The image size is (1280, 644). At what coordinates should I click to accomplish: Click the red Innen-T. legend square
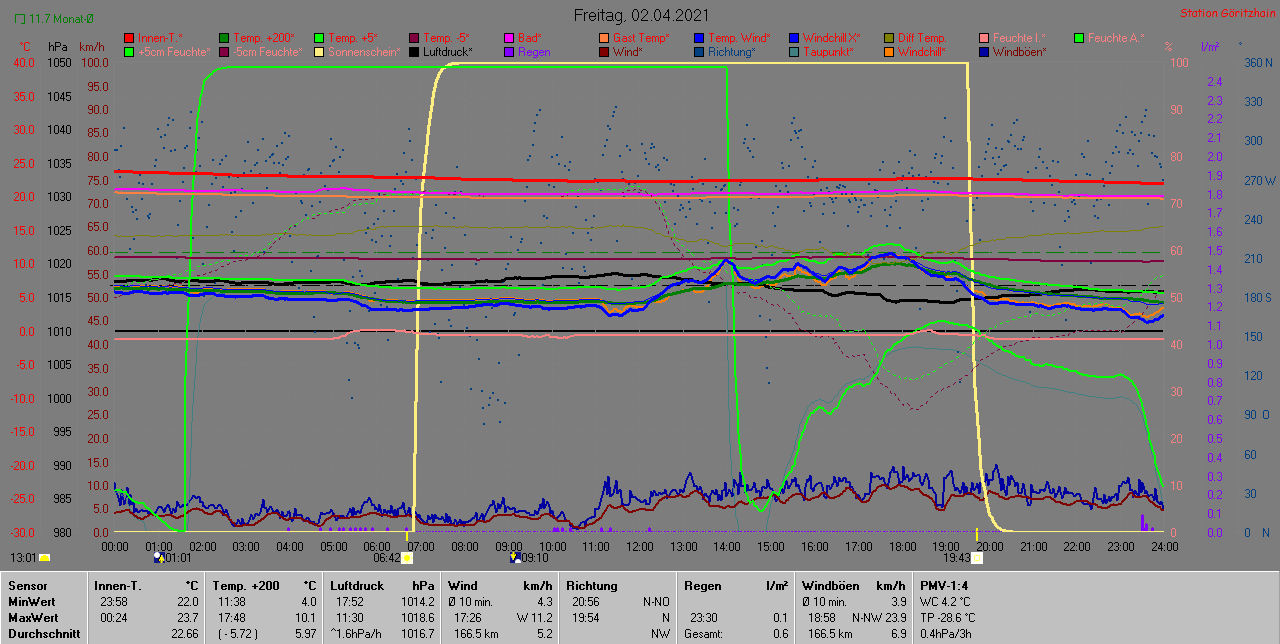tap(129, 38)
